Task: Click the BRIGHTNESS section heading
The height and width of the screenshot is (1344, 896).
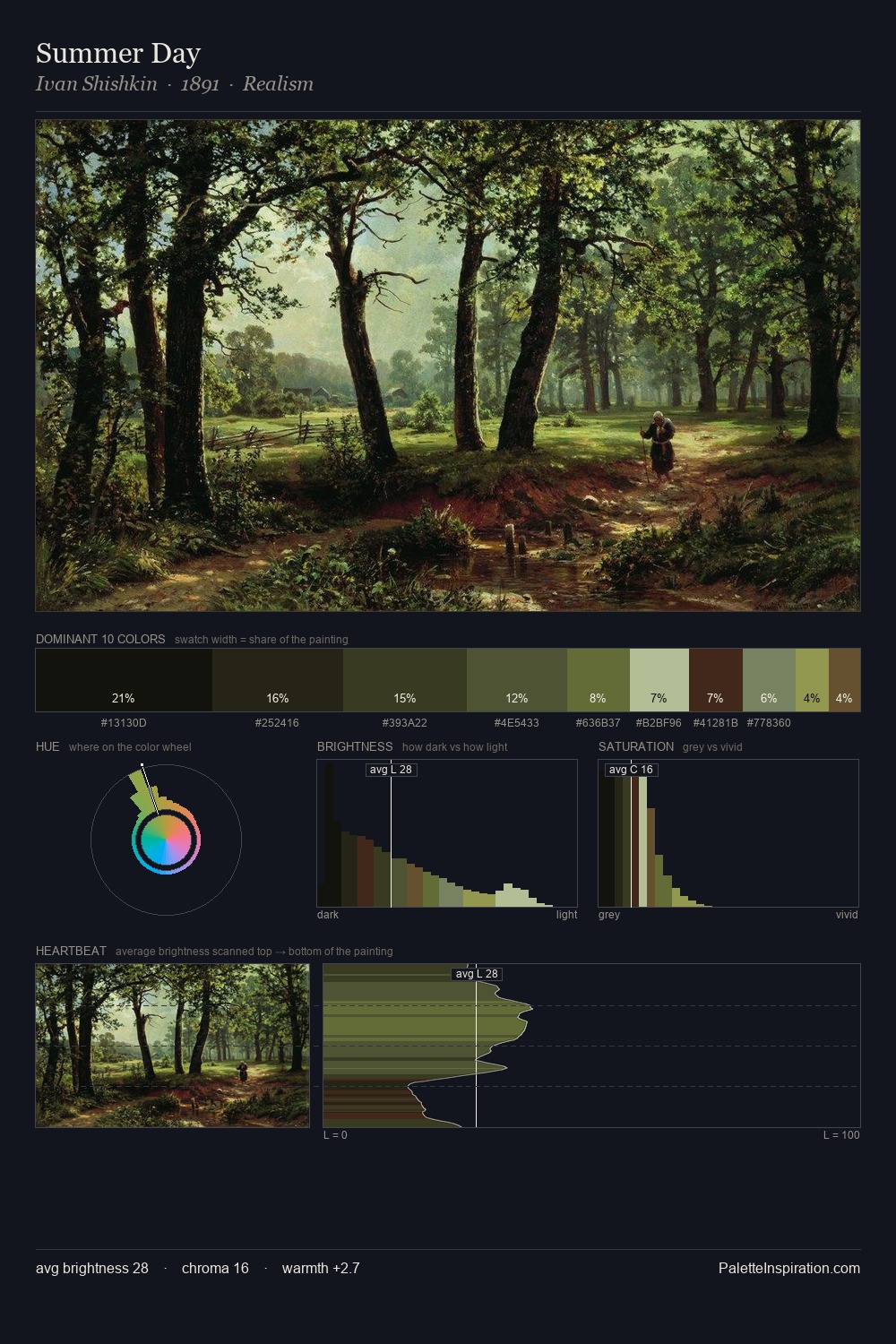Action: click(355, 746)
